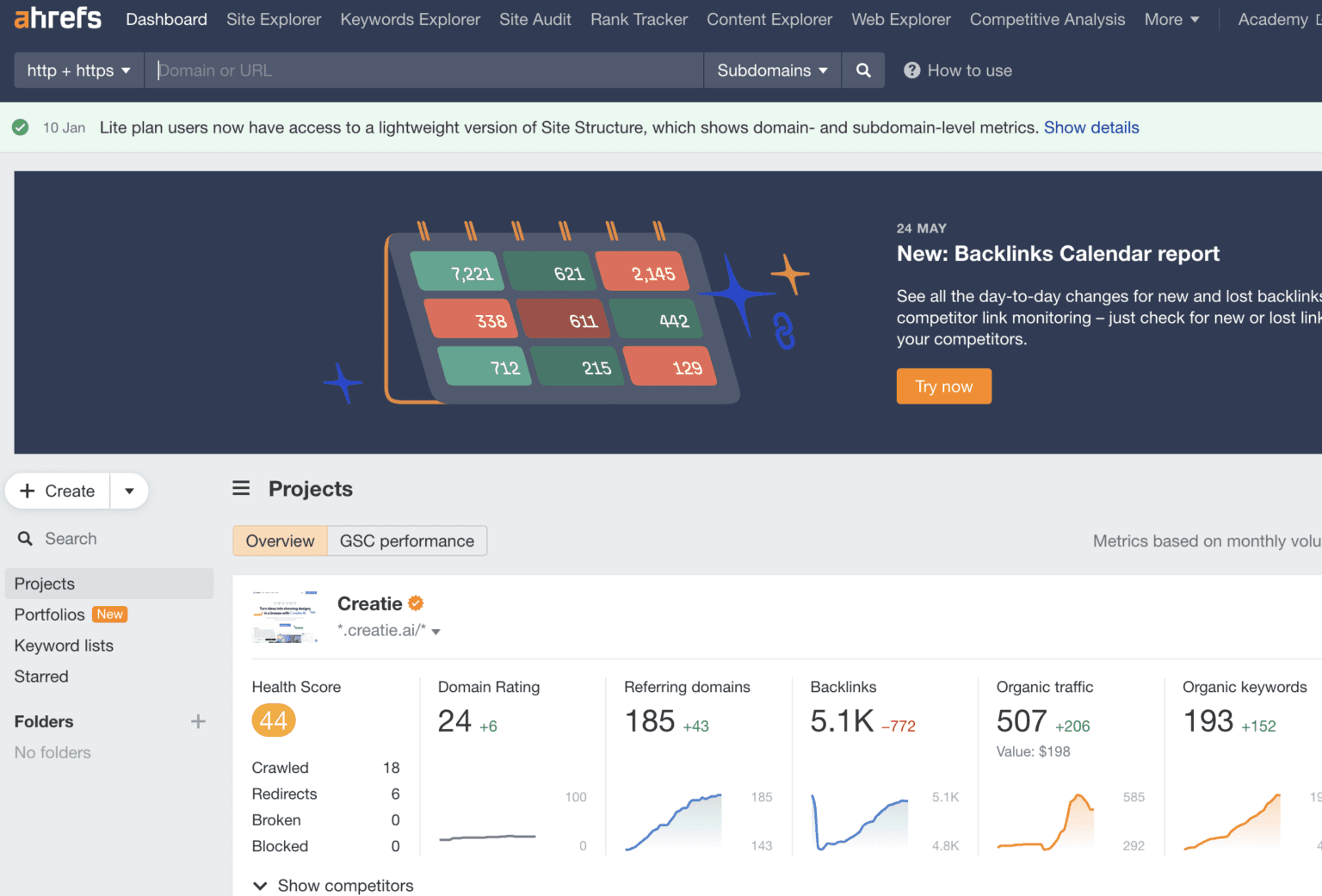1322x896 pixels.
Task: Click the plus icon next to Folders
Action: pyautogui.click(x=198, y=721)
